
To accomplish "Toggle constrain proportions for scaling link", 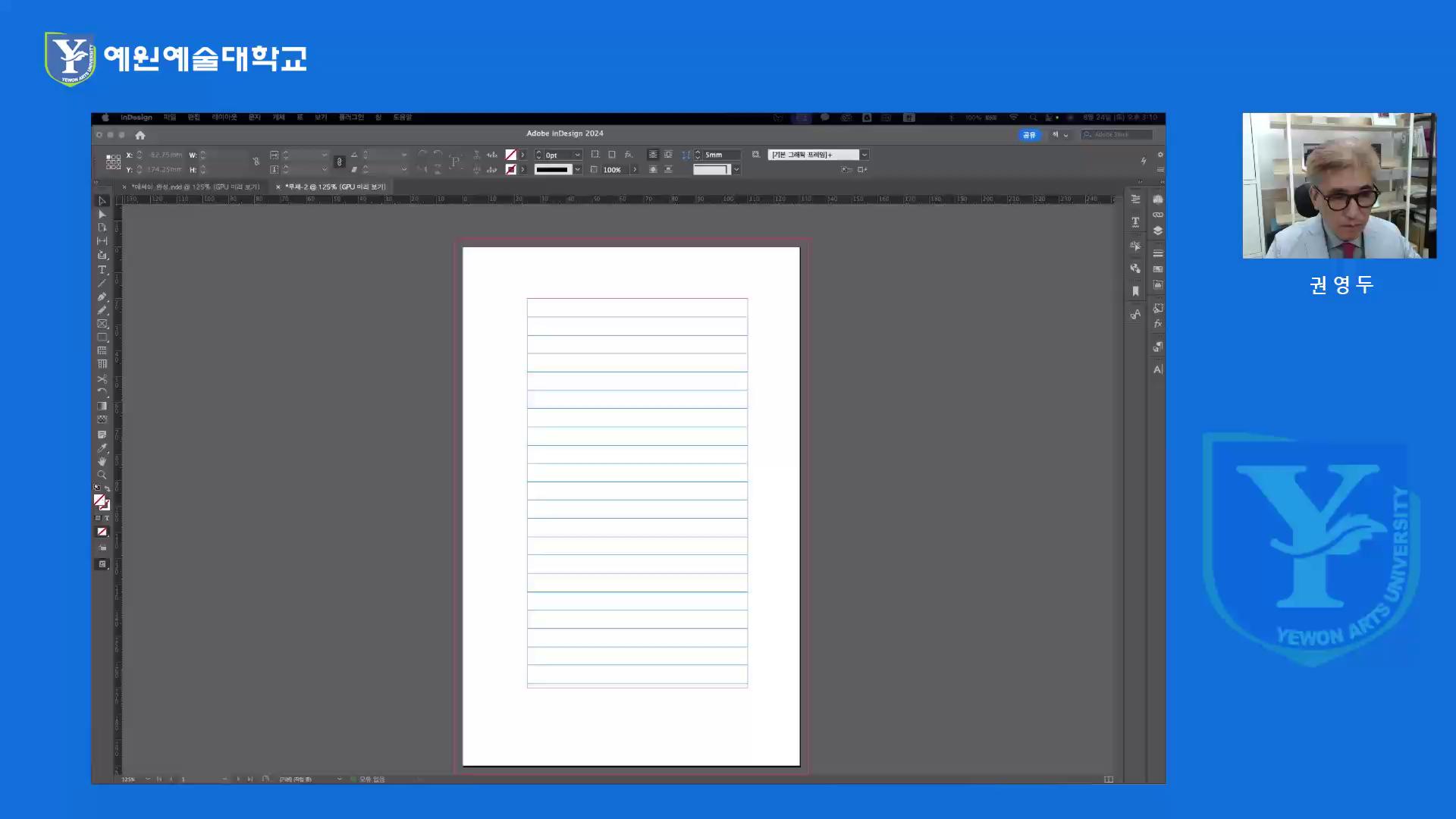I will pos(339,162).
